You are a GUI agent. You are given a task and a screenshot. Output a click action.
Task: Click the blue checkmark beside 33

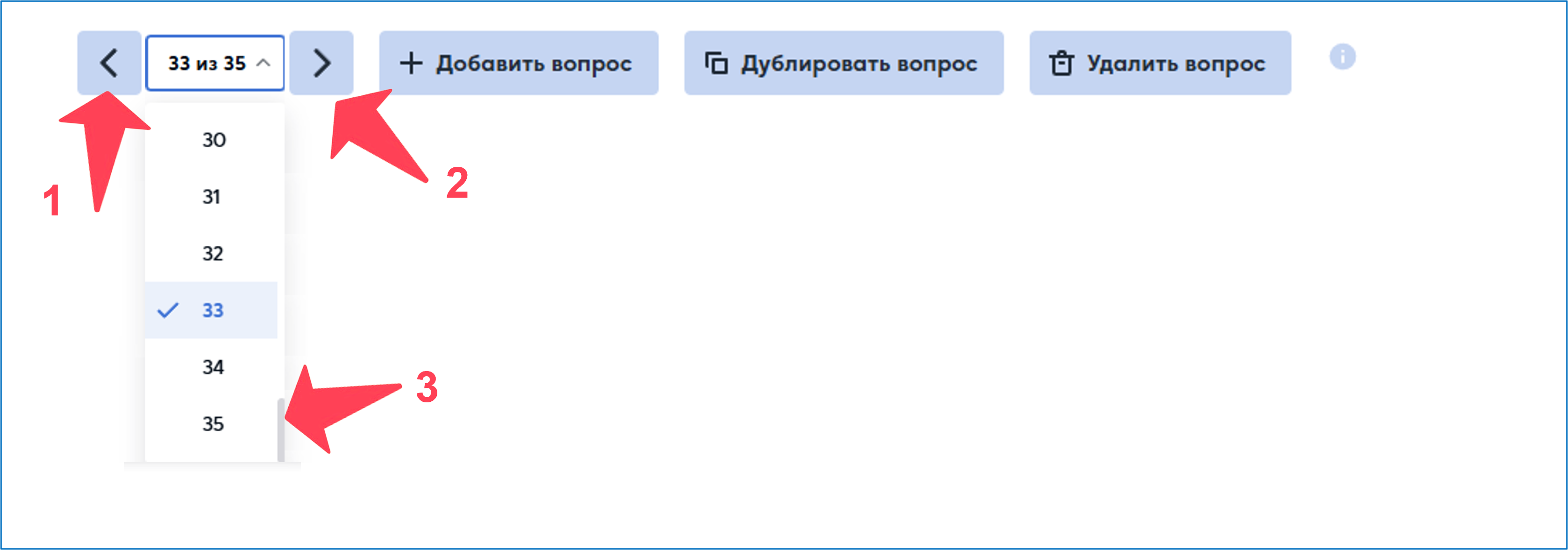167,310
